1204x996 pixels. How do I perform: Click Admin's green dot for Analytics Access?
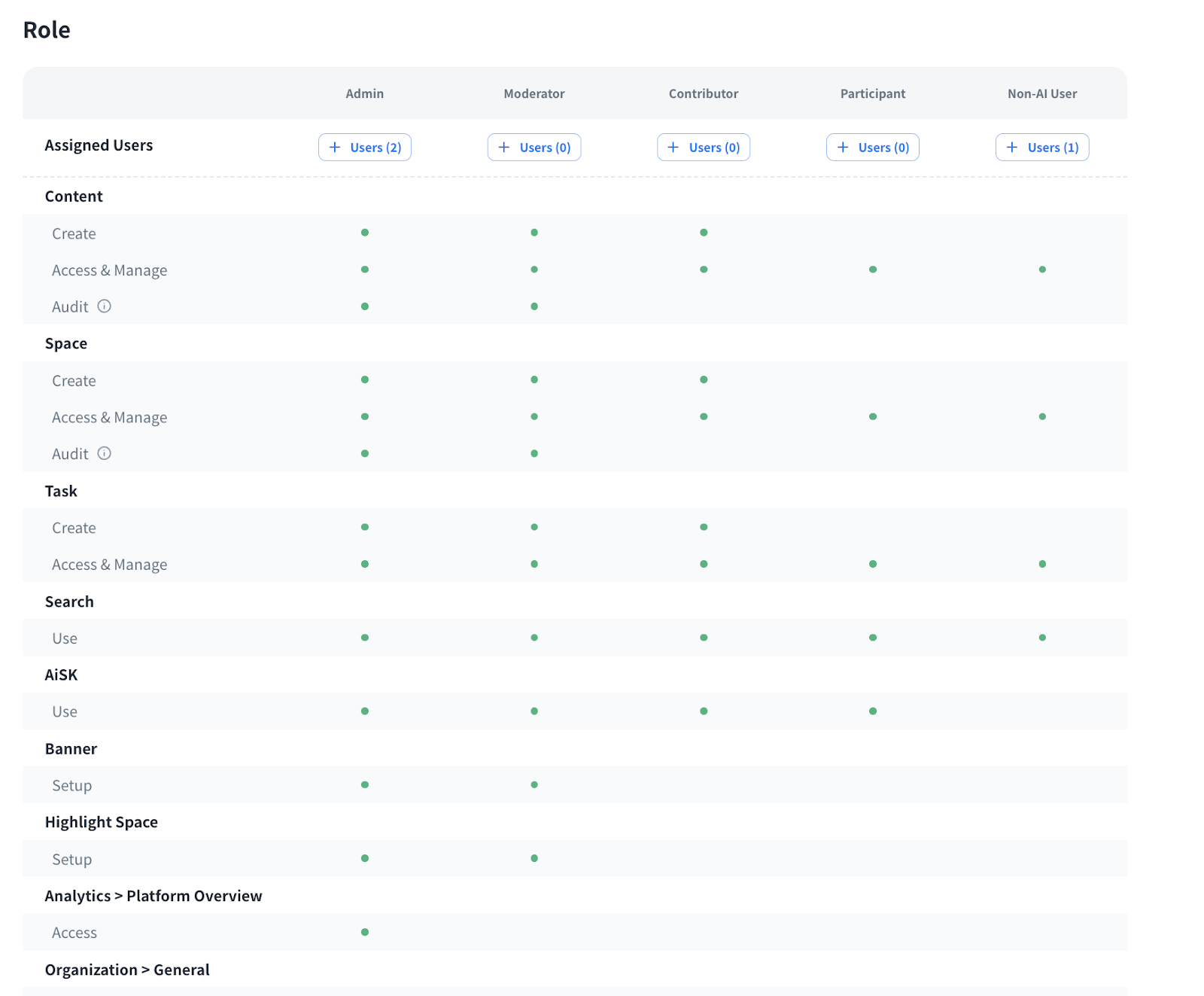click(x=365, y=932)
